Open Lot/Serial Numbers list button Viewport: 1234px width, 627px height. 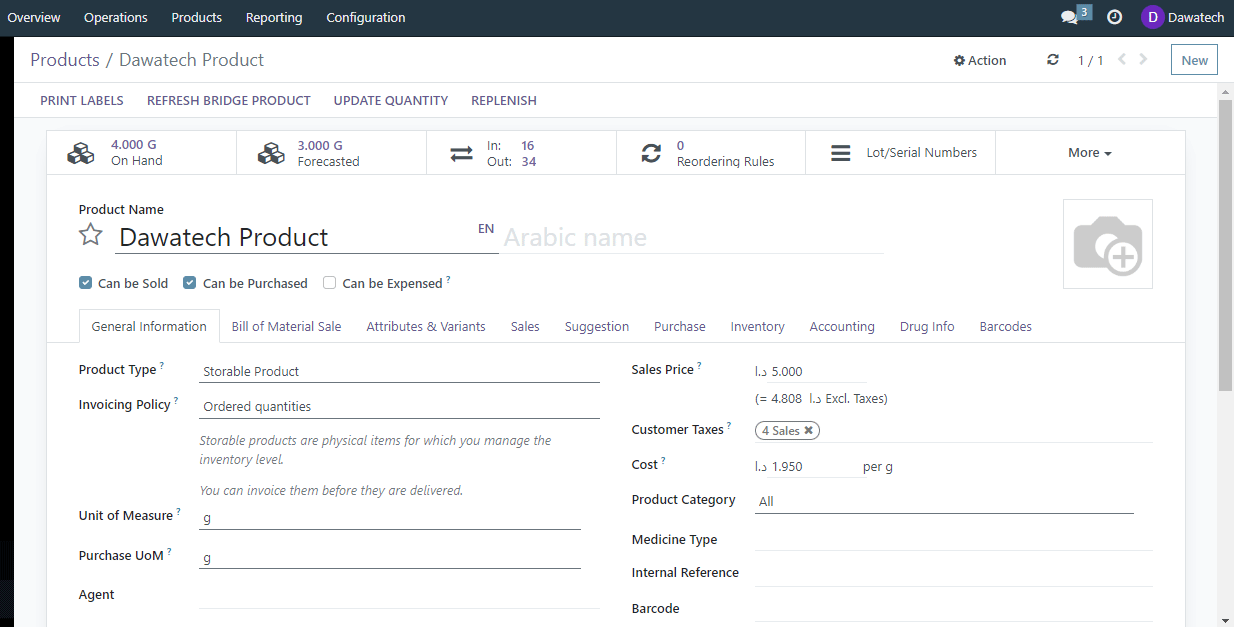click(x=900, y=152)
